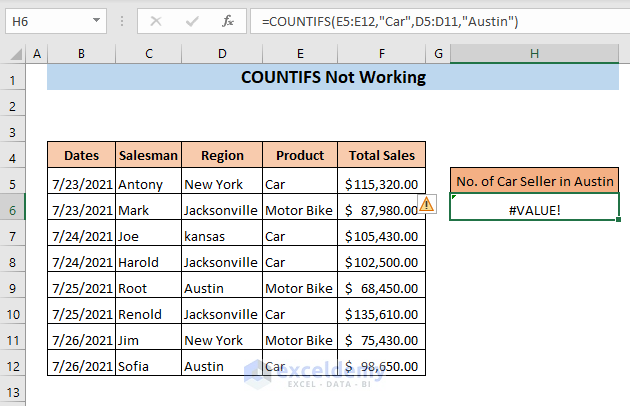Viewport: 630px width, 406px height.
Task: Click the cell containing Antony
Action: tap(148, 183)
